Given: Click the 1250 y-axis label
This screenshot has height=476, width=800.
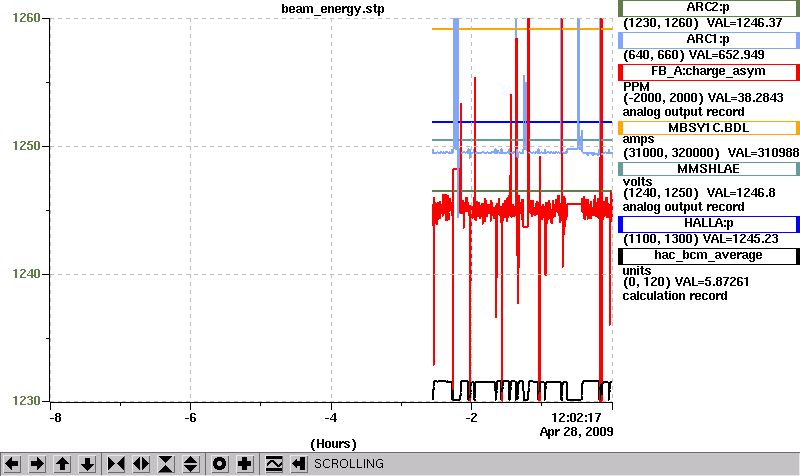Looking at the screenshot, I should pyautogui.click(x=26, y=146).
